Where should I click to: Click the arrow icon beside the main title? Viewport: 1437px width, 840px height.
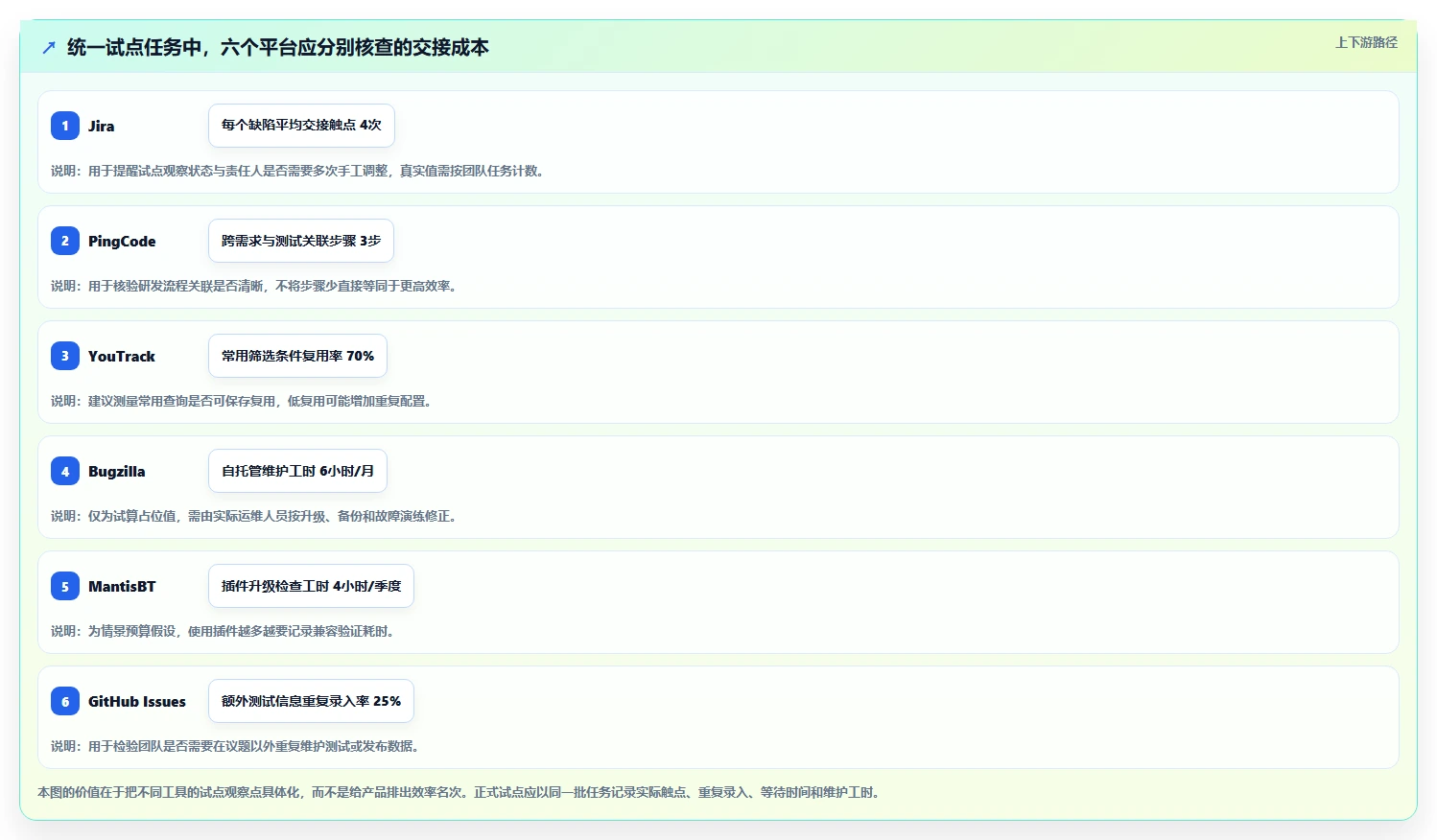click(49, 47)
